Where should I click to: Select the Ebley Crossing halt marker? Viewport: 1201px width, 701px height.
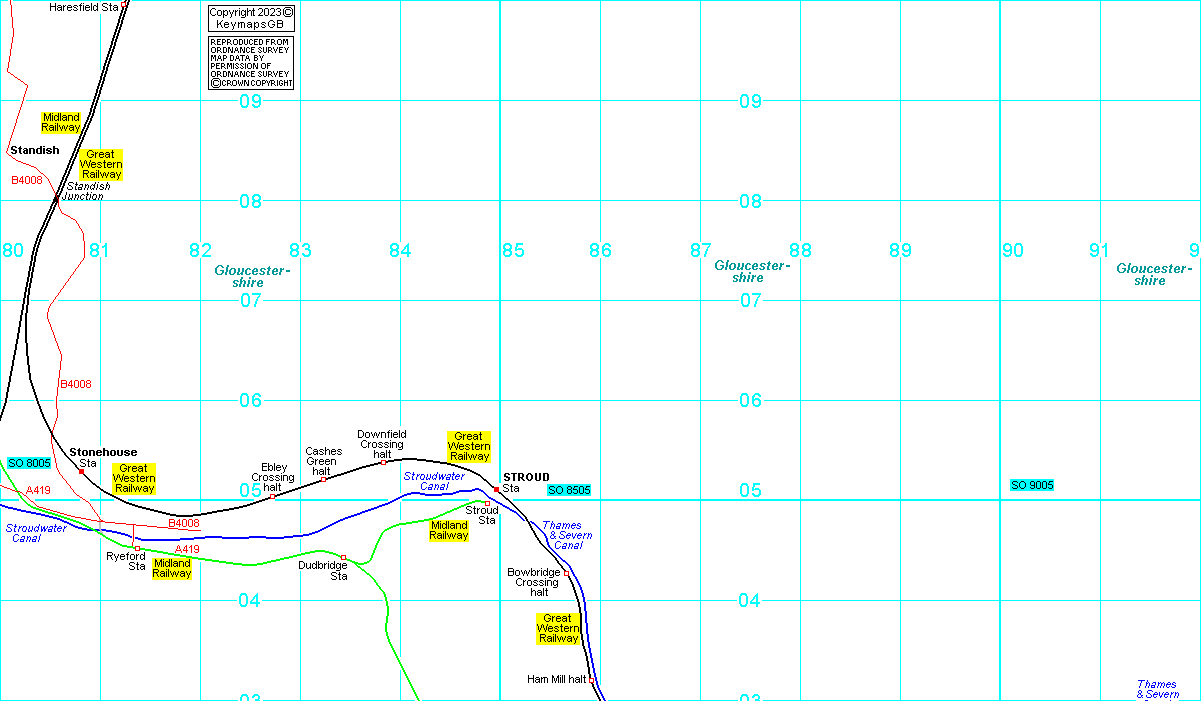272,497
